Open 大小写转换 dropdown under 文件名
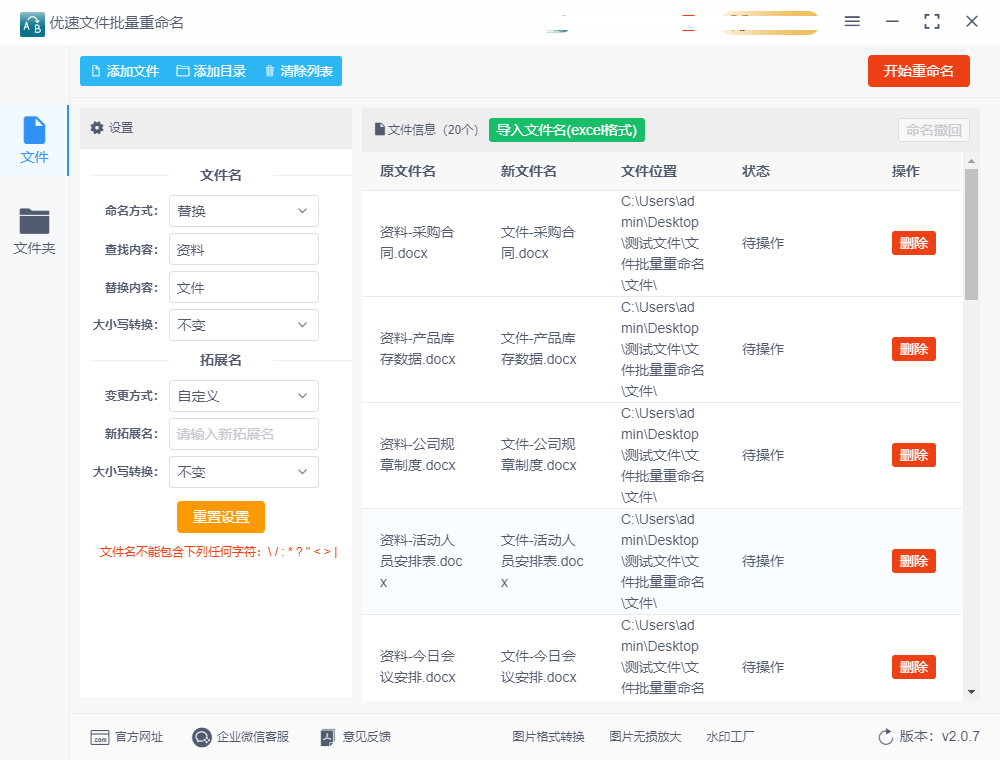This screenshot has width=1000, height=760. tap(244, 325)
